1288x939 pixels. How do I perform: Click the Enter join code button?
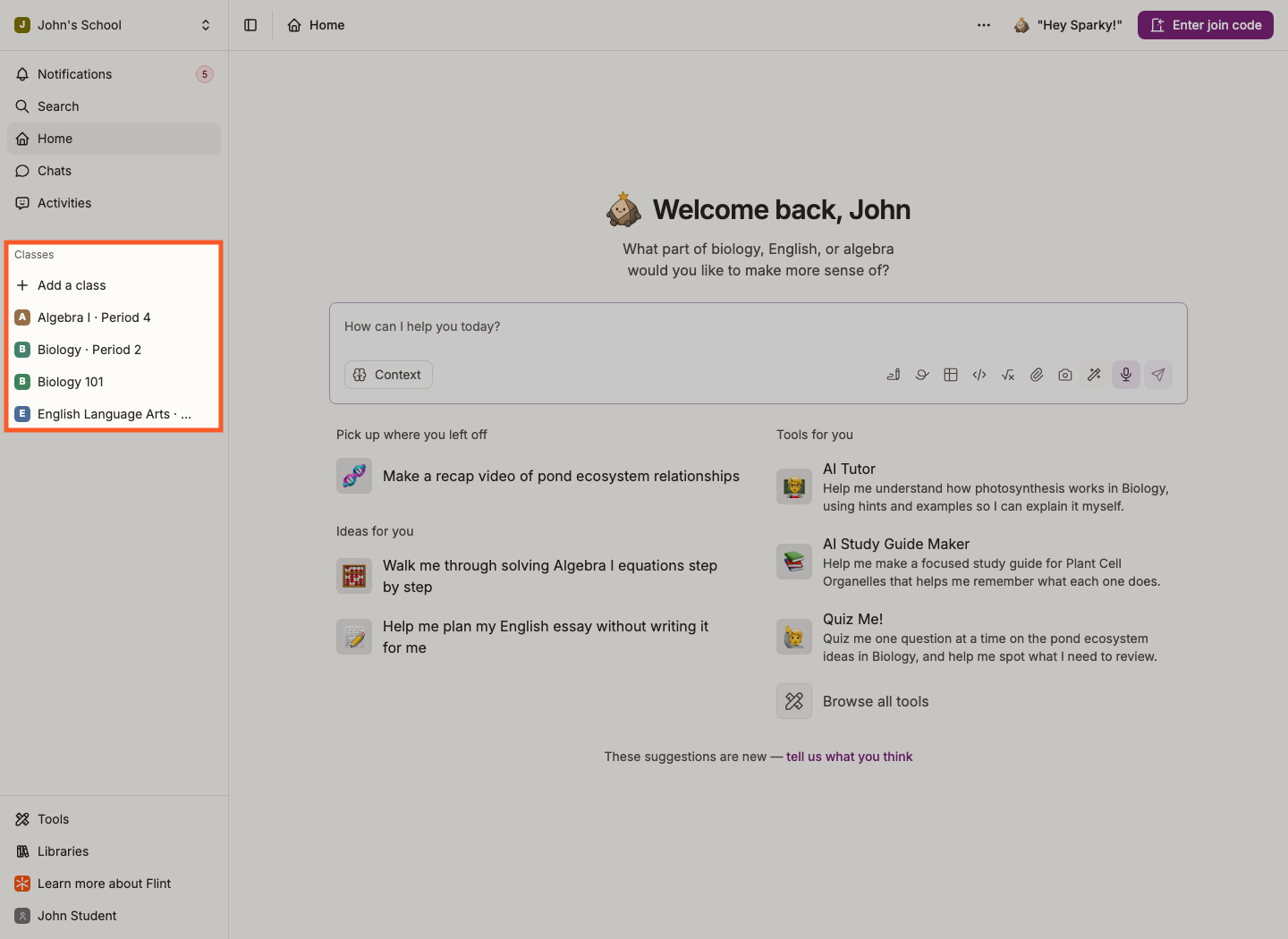pos(1206,25)
